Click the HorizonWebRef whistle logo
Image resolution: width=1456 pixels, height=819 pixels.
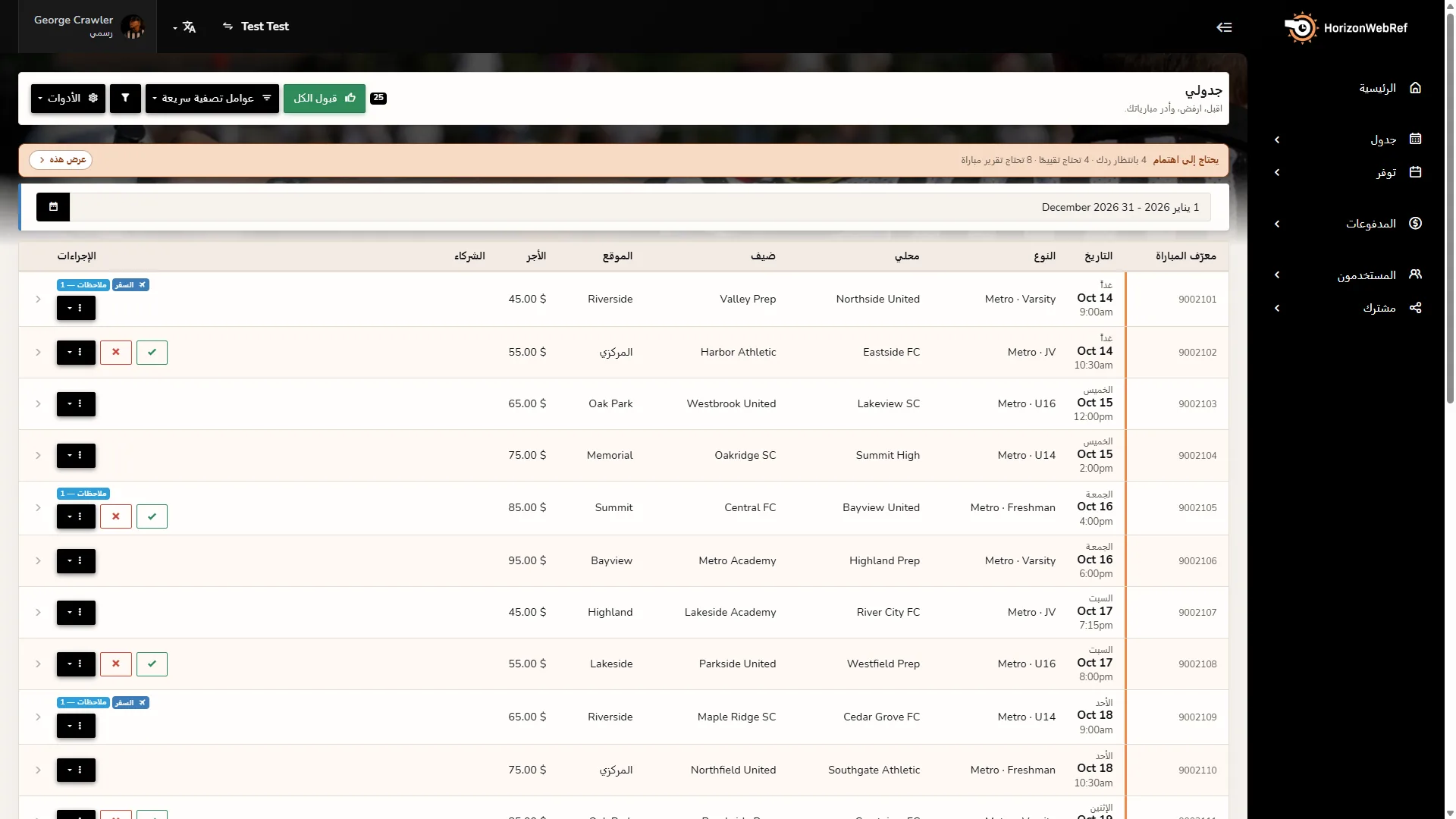pos(1301,28)
